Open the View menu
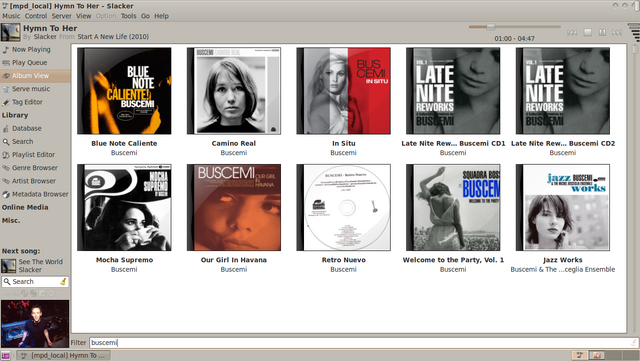The image size is (640, 361). click(84, 16)
